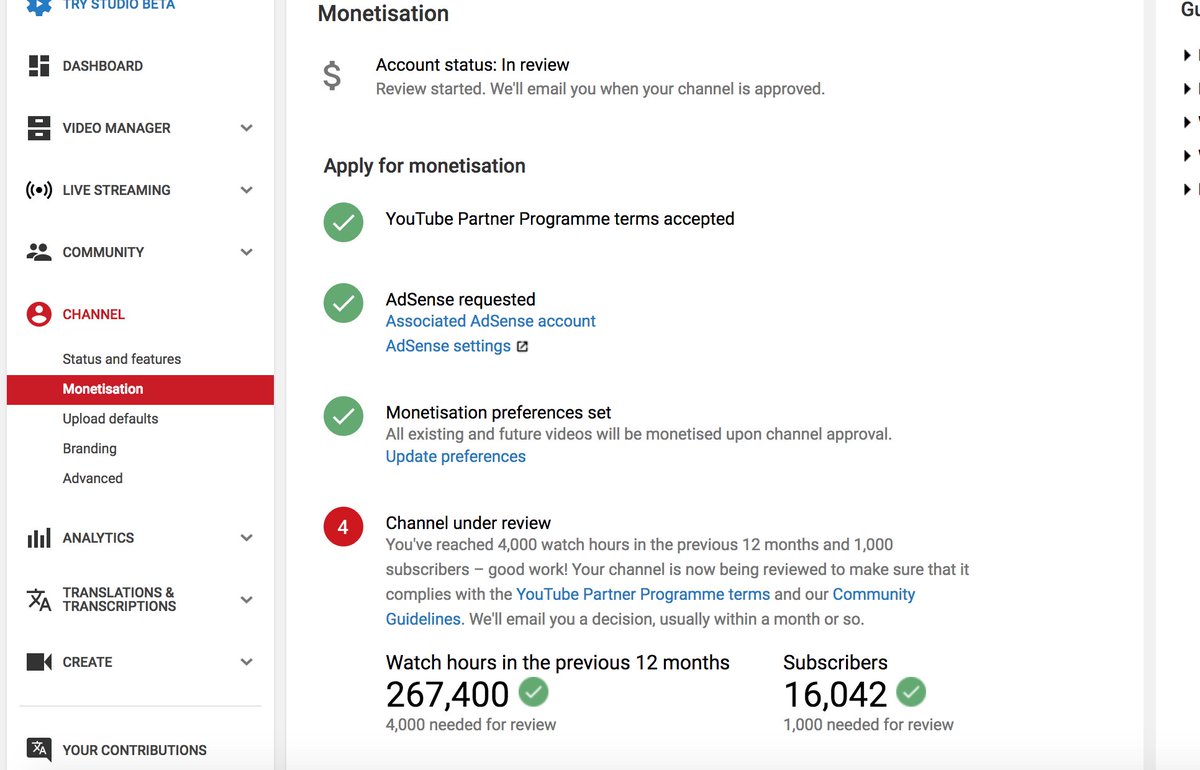Image resolution: width=1200 pixels, height=770 pixels.
Task: Expand the Community menu chevron
Action: click(x=247, y=252)
